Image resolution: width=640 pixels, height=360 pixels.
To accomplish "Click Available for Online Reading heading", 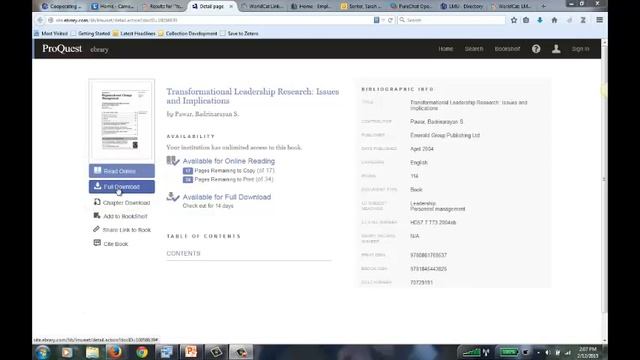I will [x=229, y=161].
